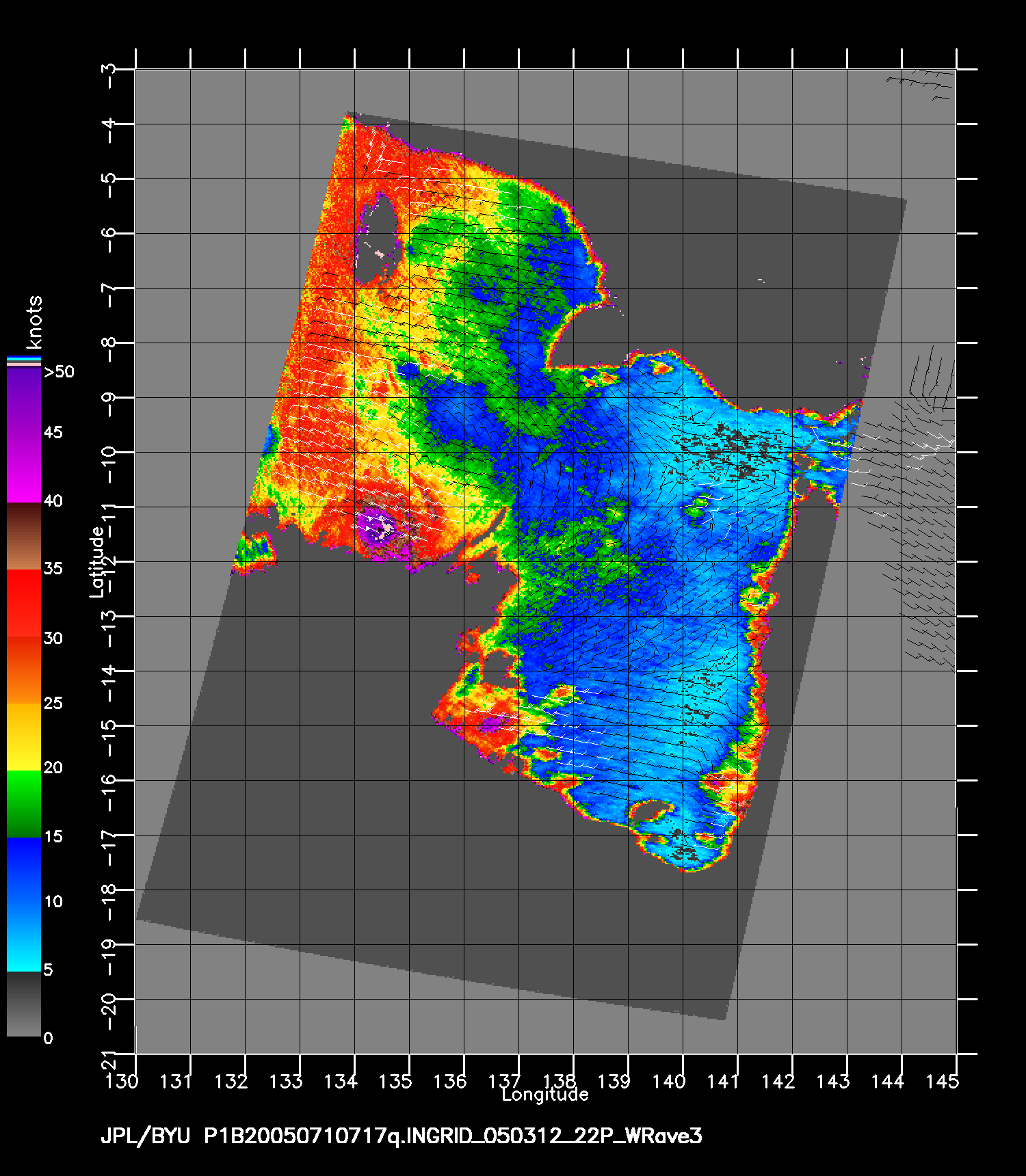Screen dimensions: 1026x1176
Task: Pick the brown 35-40 knots color segment
Action: coord(24,537)
